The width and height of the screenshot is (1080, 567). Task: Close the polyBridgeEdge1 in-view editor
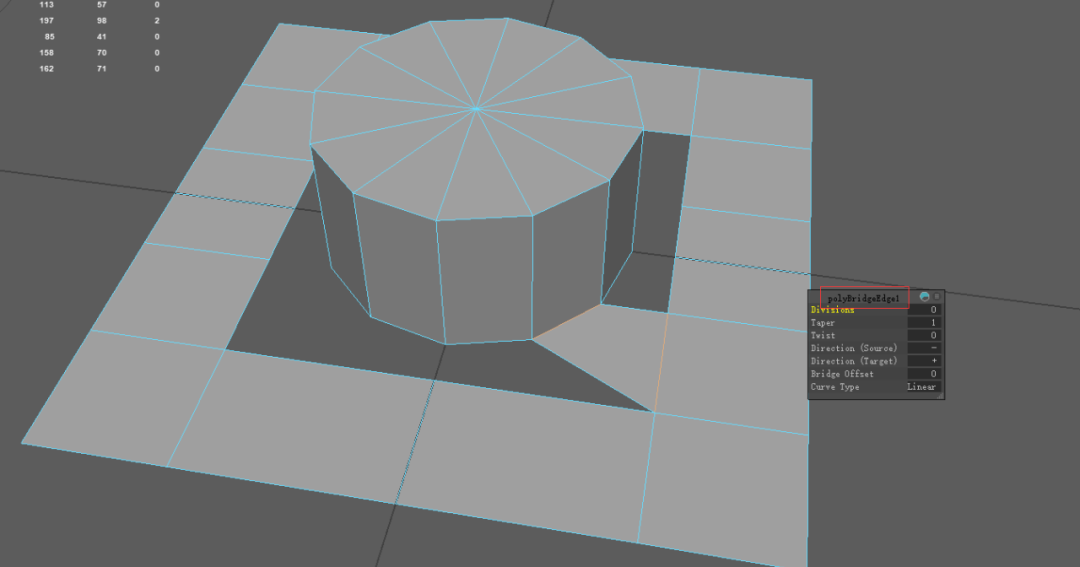click(x=937, y=297)
